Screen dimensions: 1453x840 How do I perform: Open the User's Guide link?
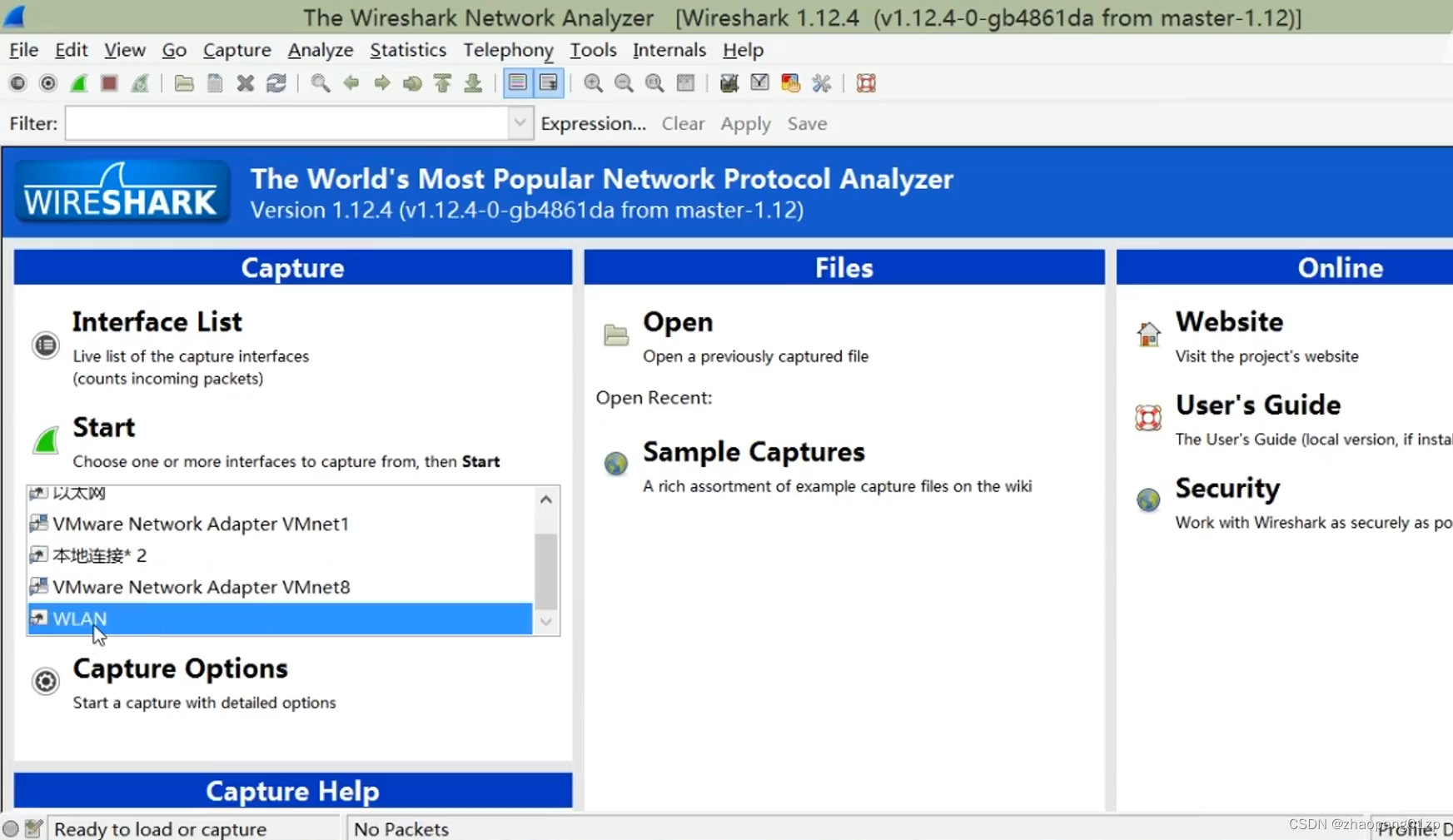(x=1258, y=405)
